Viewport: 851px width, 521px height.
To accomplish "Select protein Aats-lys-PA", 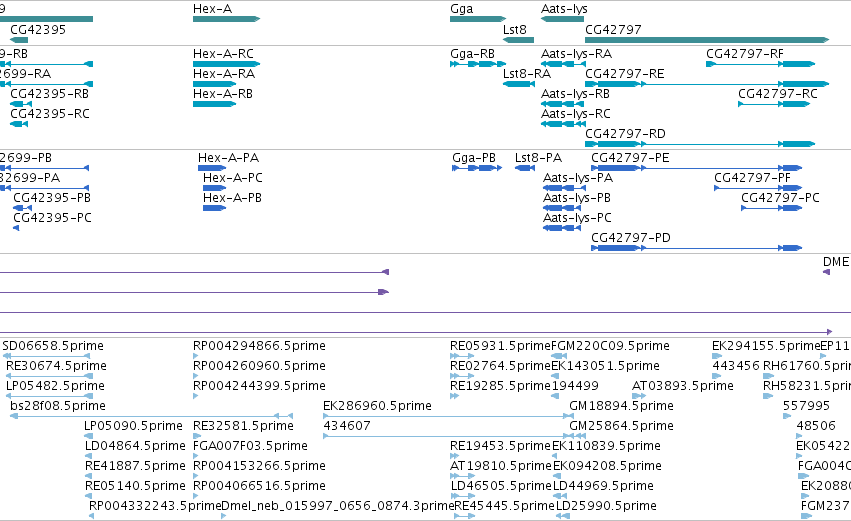I will (564, 188).
